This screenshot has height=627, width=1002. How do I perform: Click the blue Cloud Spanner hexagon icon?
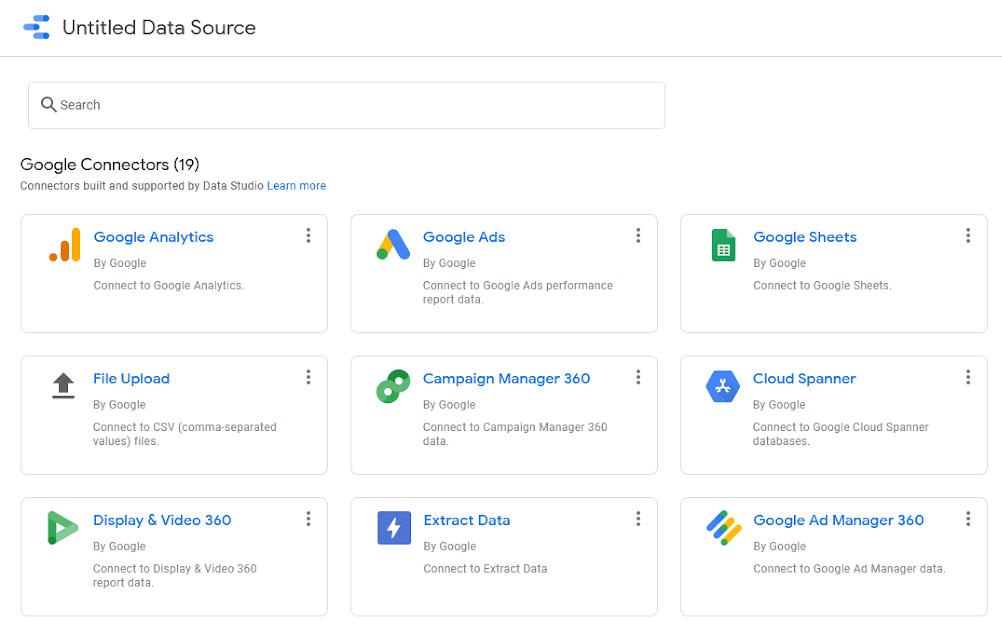tap(723, 386)
